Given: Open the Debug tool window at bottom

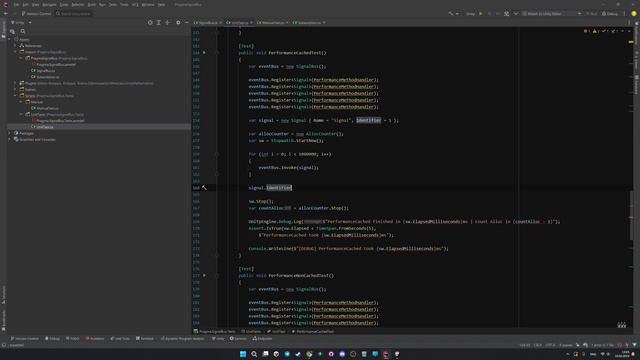Looking at the screenshot, I should 52,339.
